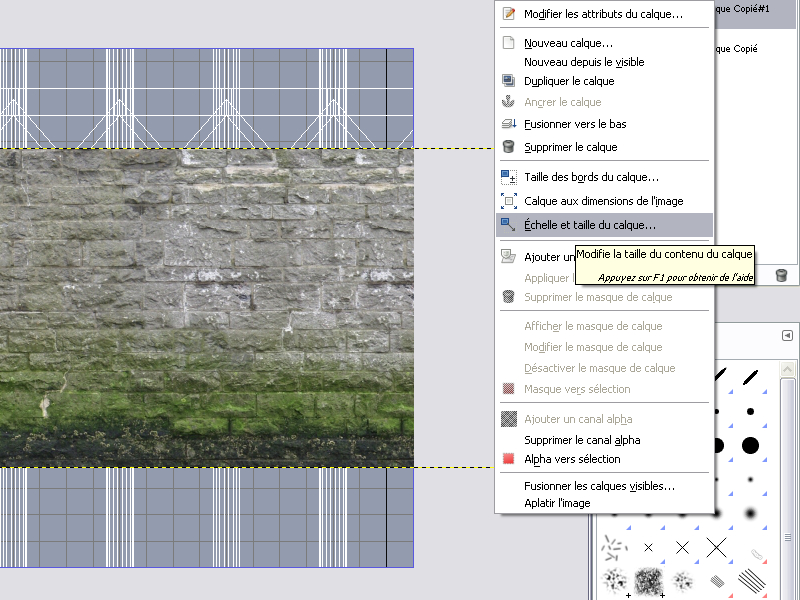Click 'Aplatir l'image' at the menu bottom
Image resolution: width=800 pixels, height=600 pixels.
tap(557, 503)
